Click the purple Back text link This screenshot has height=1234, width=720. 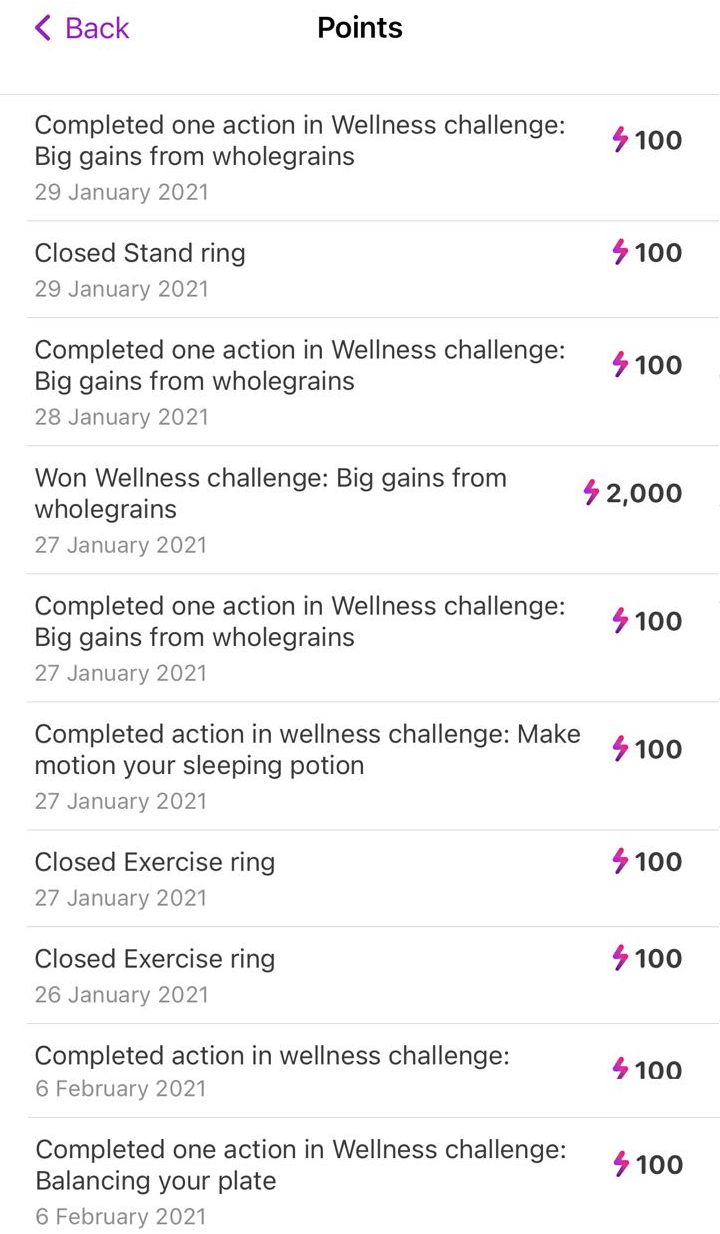point(97,28)
